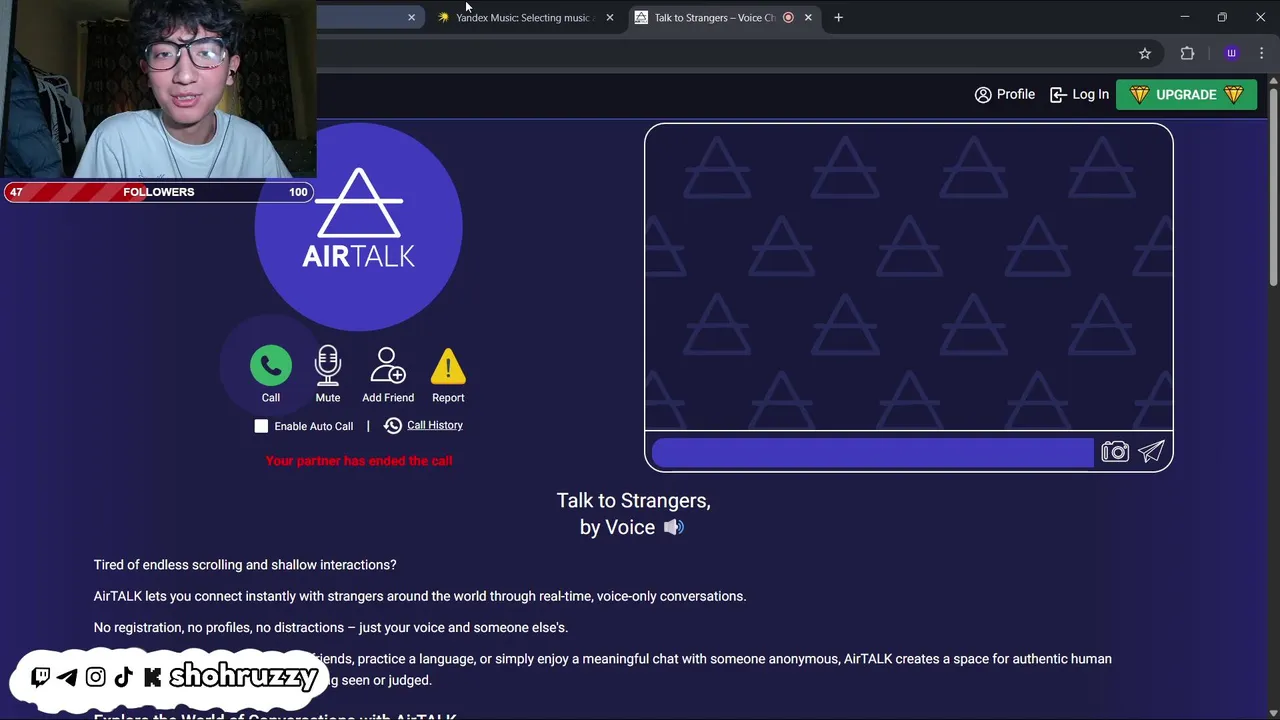Enable the Auto Call checkbox
Screen dimensions: 1280x720
(261, 426)
